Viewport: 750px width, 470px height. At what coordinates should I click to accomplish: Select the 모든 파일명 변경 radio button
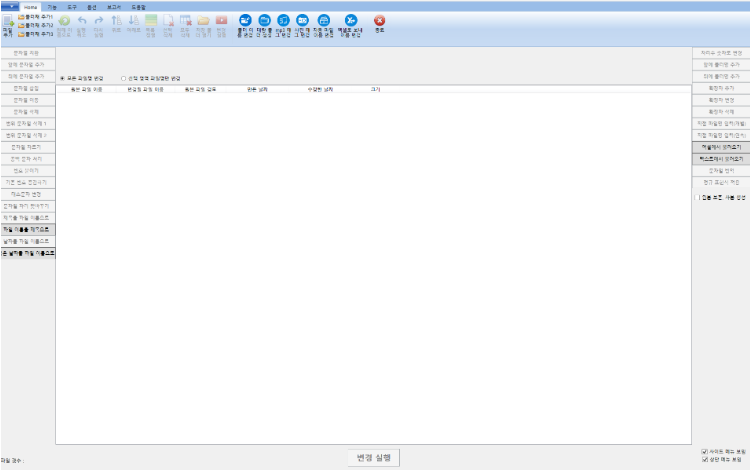[62, 78]
